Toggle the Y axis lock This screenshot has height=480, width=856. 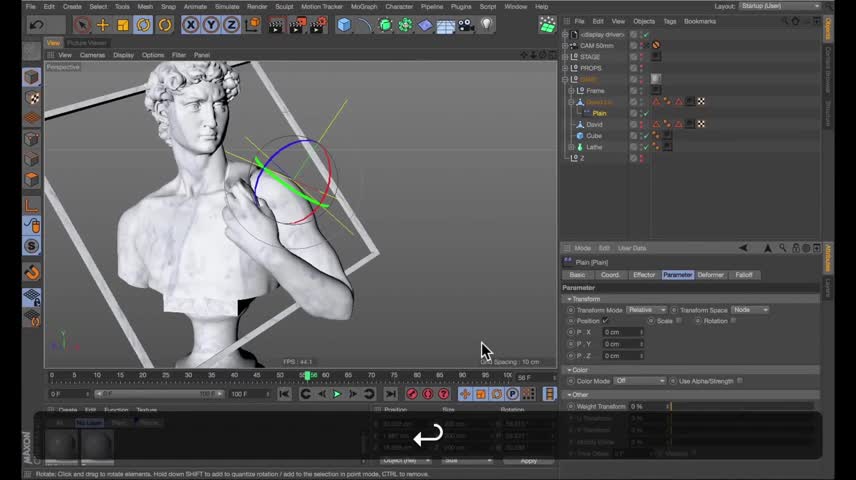[x=211, y=25]
